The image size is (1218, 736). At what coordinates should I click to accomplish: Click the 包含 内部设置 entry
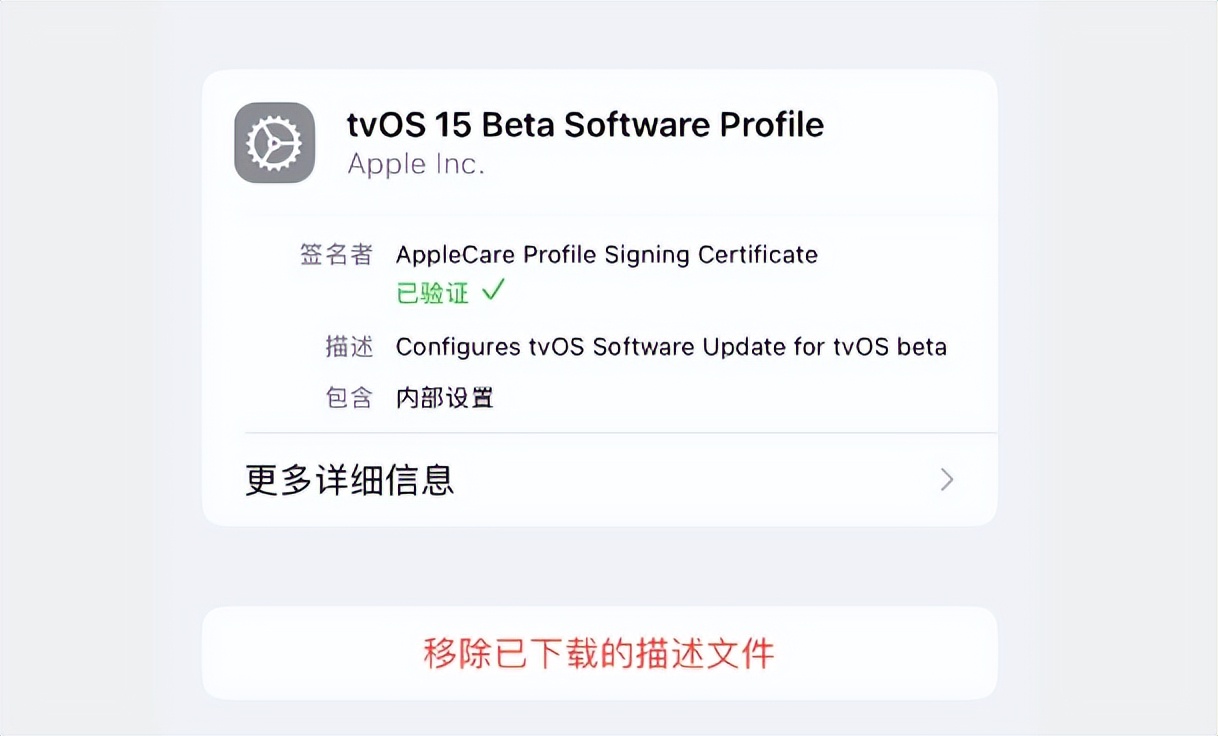pos(445,397)
